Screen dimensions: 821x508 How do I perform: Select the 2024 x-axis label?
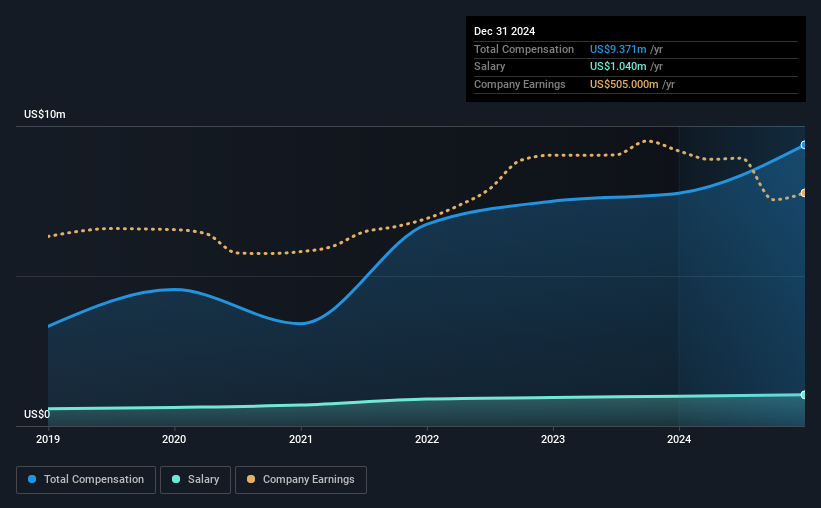coord(679,439)
